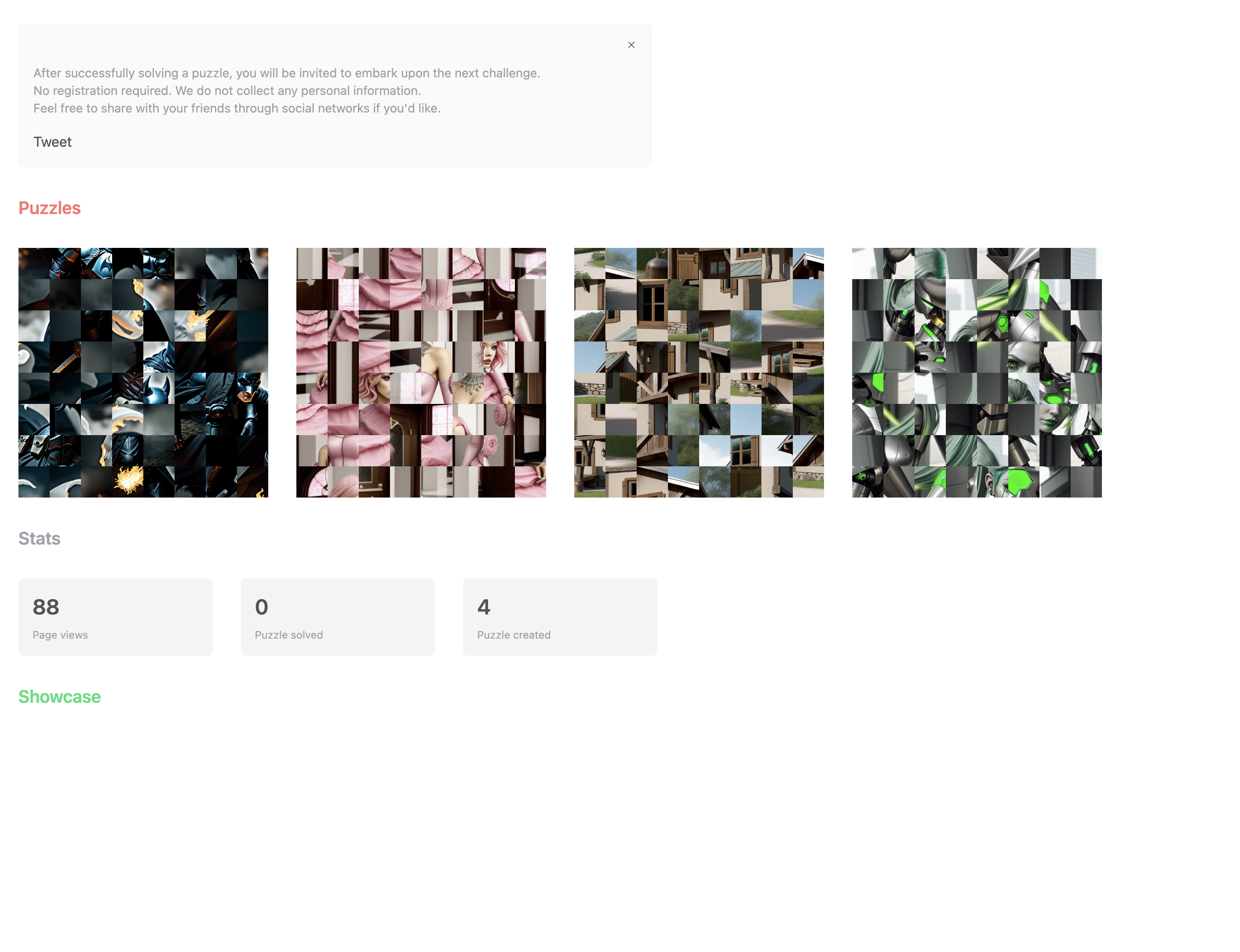
Task: Pick the pink-haired woman's face tile
Action: tap(499, 357)
